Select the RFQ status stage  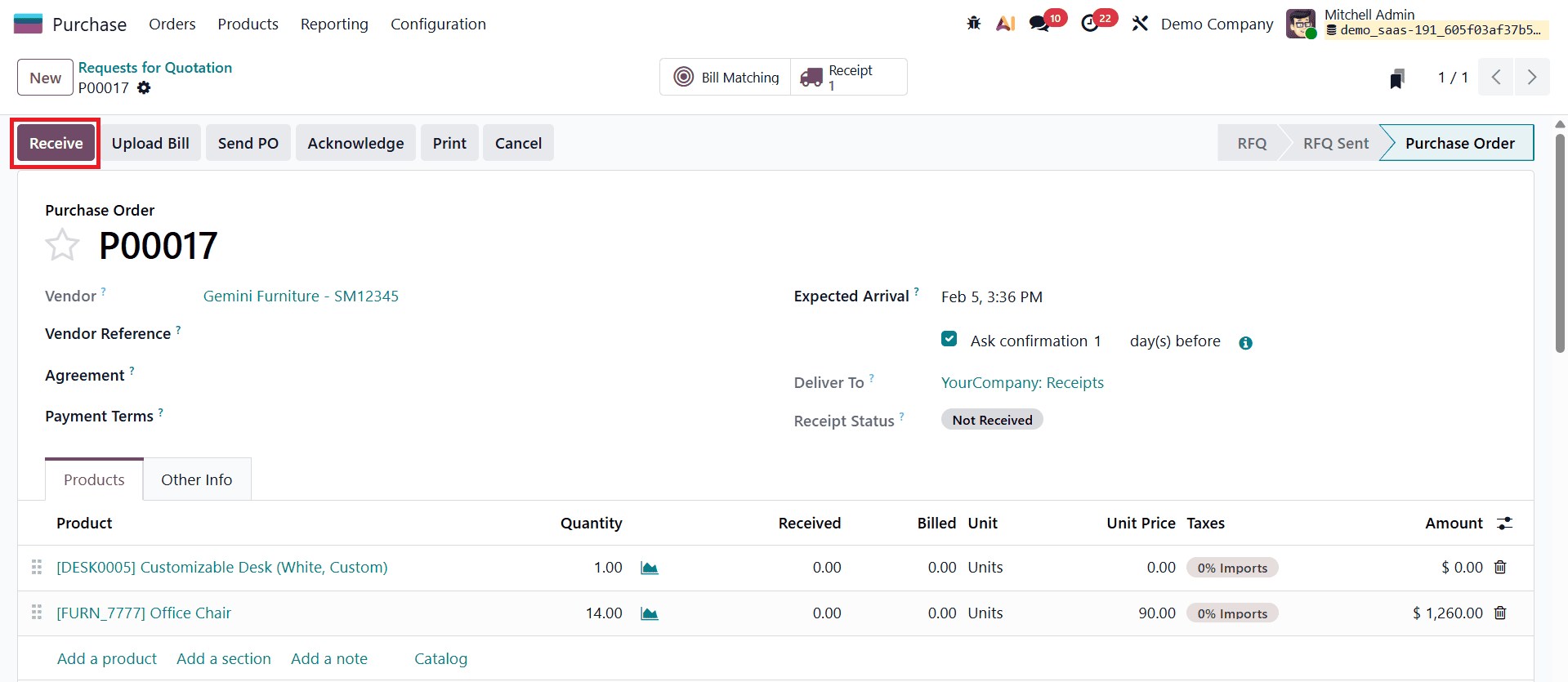1251,143
